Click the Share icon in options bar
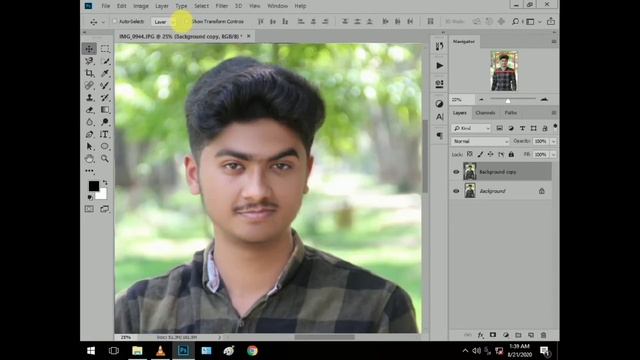This screenshot has height=360, width=640. (x=551, y=21)
